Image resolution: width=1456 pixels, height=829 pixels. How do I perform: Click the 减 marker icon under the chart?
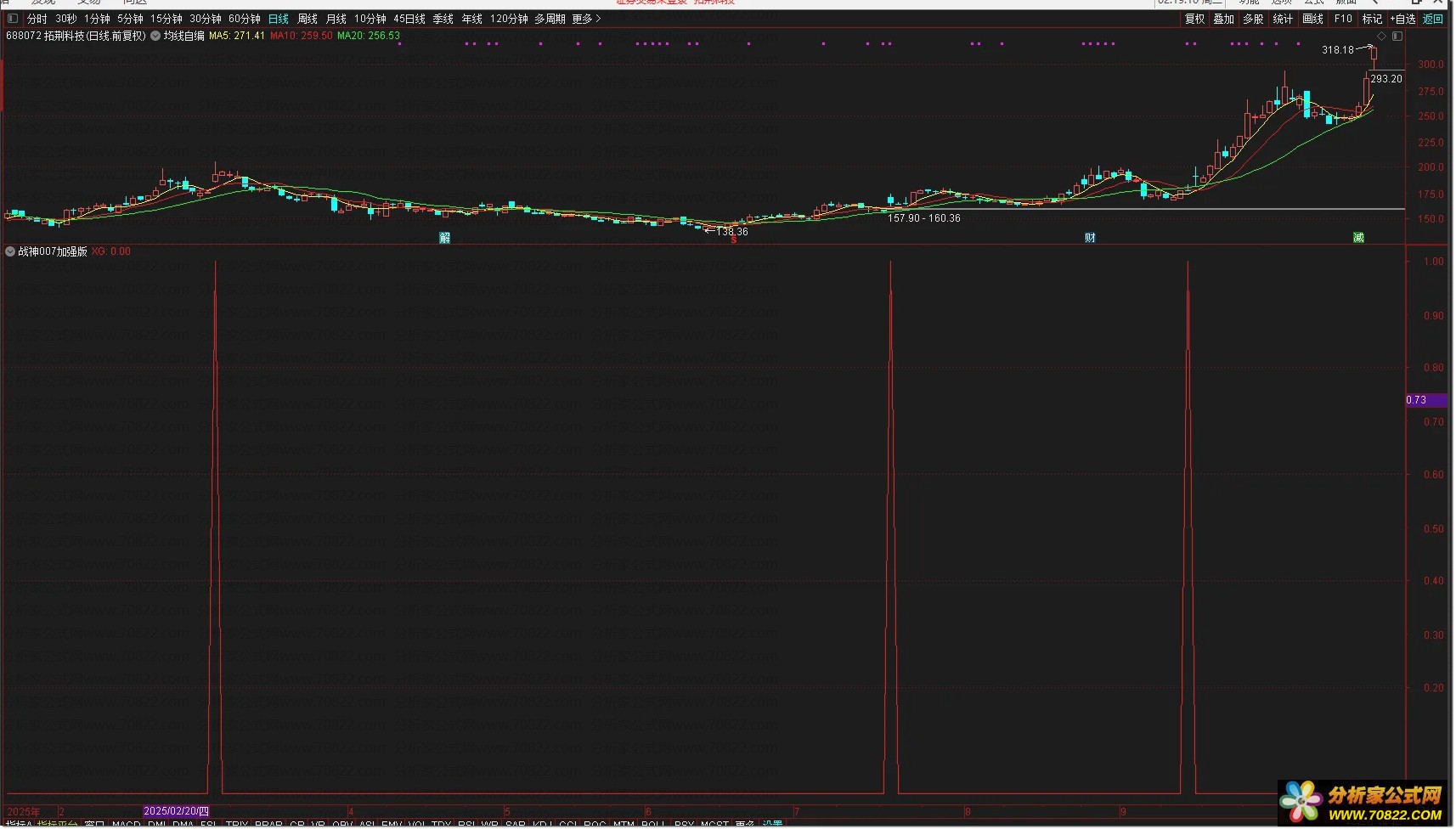[x=1358, y=238]
